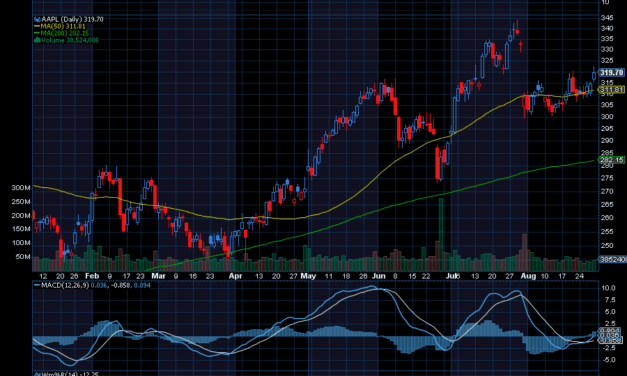
Task: Click the '290' price axis label
Action: point(607,141)
